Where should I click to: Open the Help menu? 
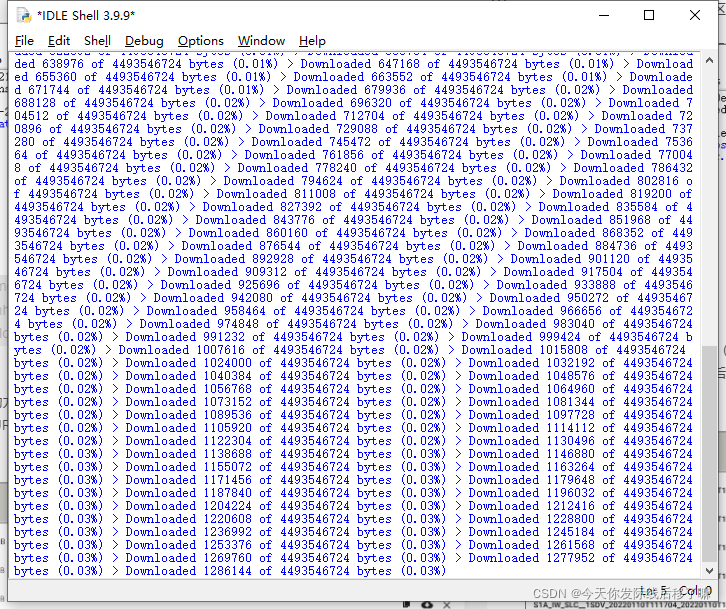point(312,41)
